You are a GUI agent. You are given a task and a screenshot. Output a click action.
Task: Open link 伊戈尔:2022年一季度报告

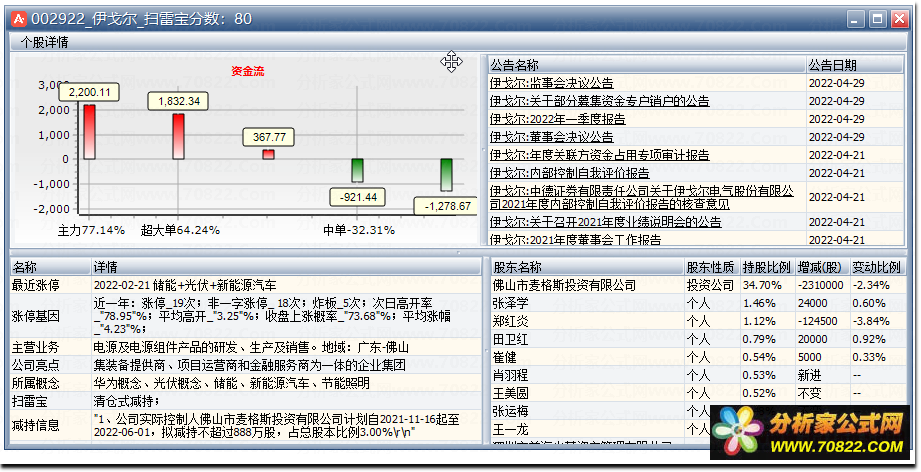coord(557,119)
